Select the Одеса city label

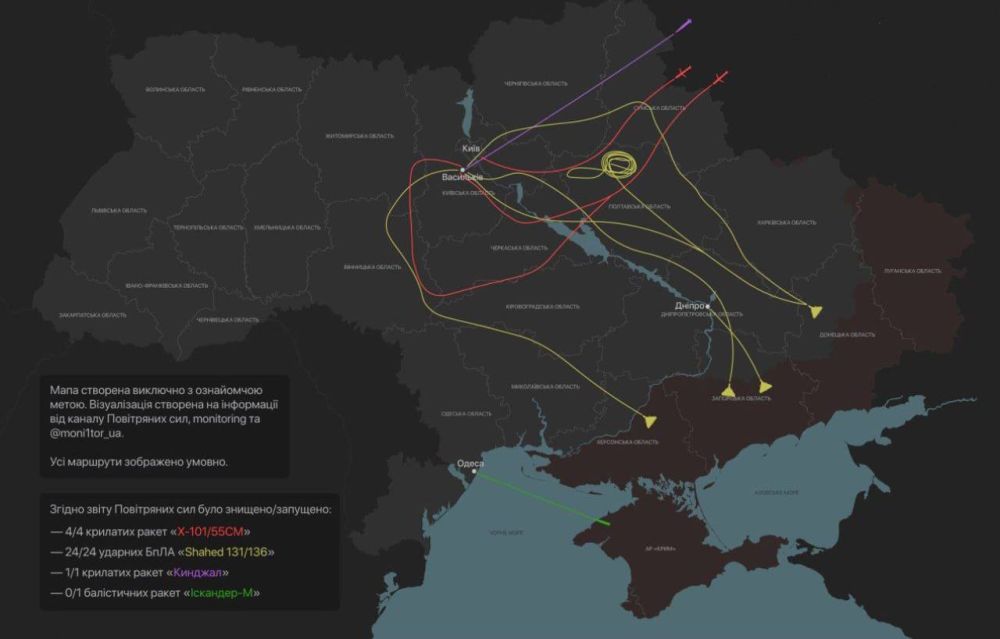click(470, 464)
